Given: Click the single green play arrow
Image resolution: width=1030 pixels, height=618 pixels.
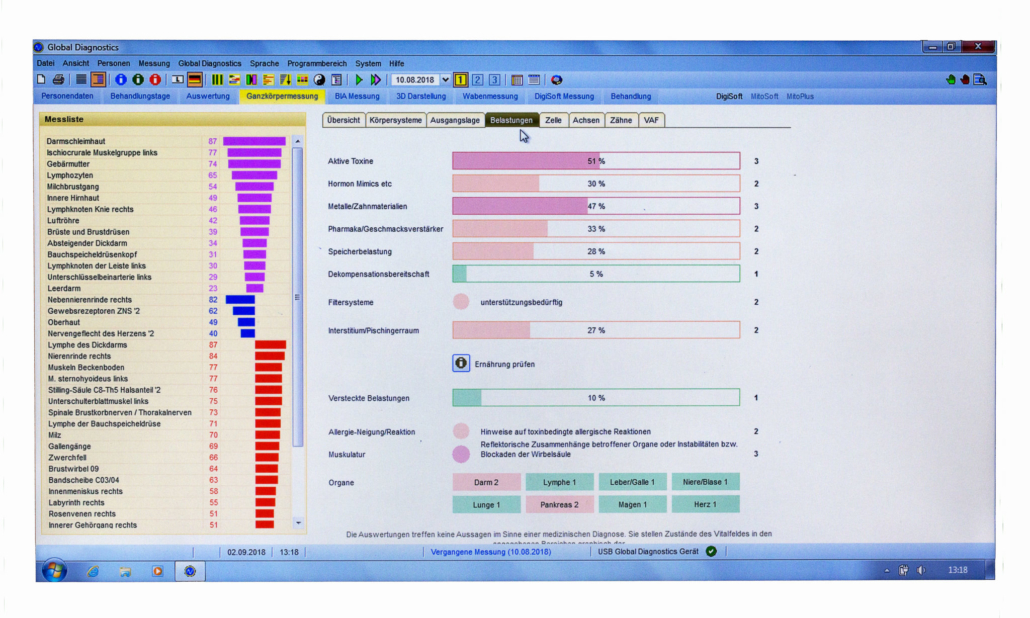Looking at the screenshot, I should [x=359, y=79].
